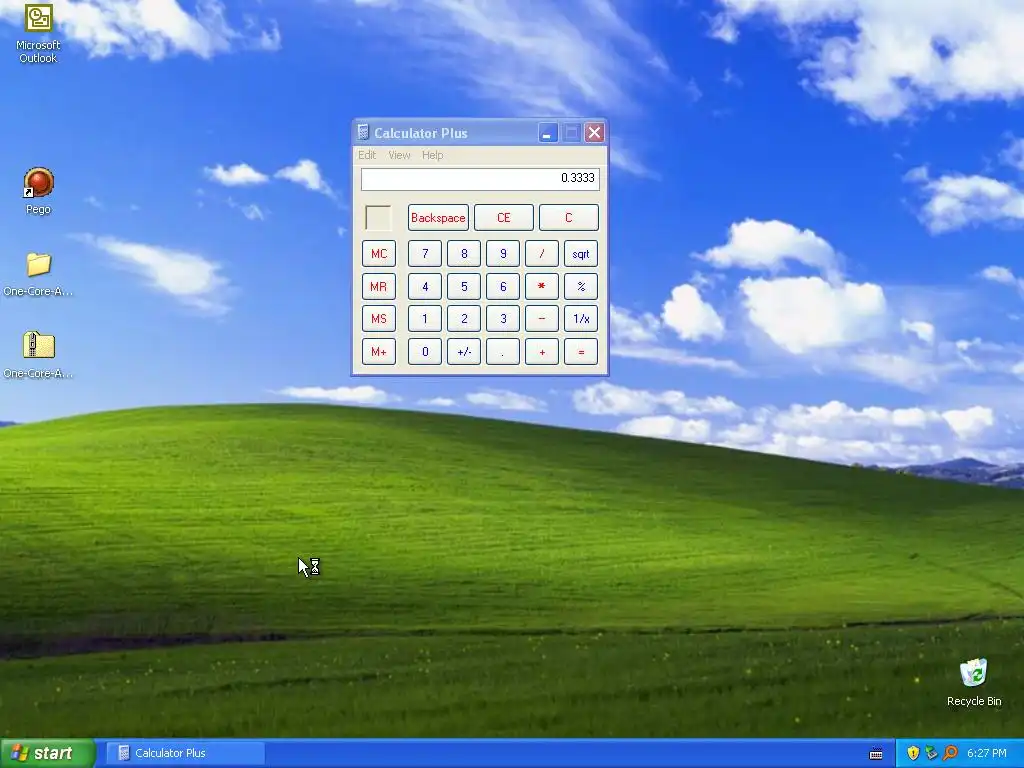Click the digit 1 key

(x=425, y=319)
